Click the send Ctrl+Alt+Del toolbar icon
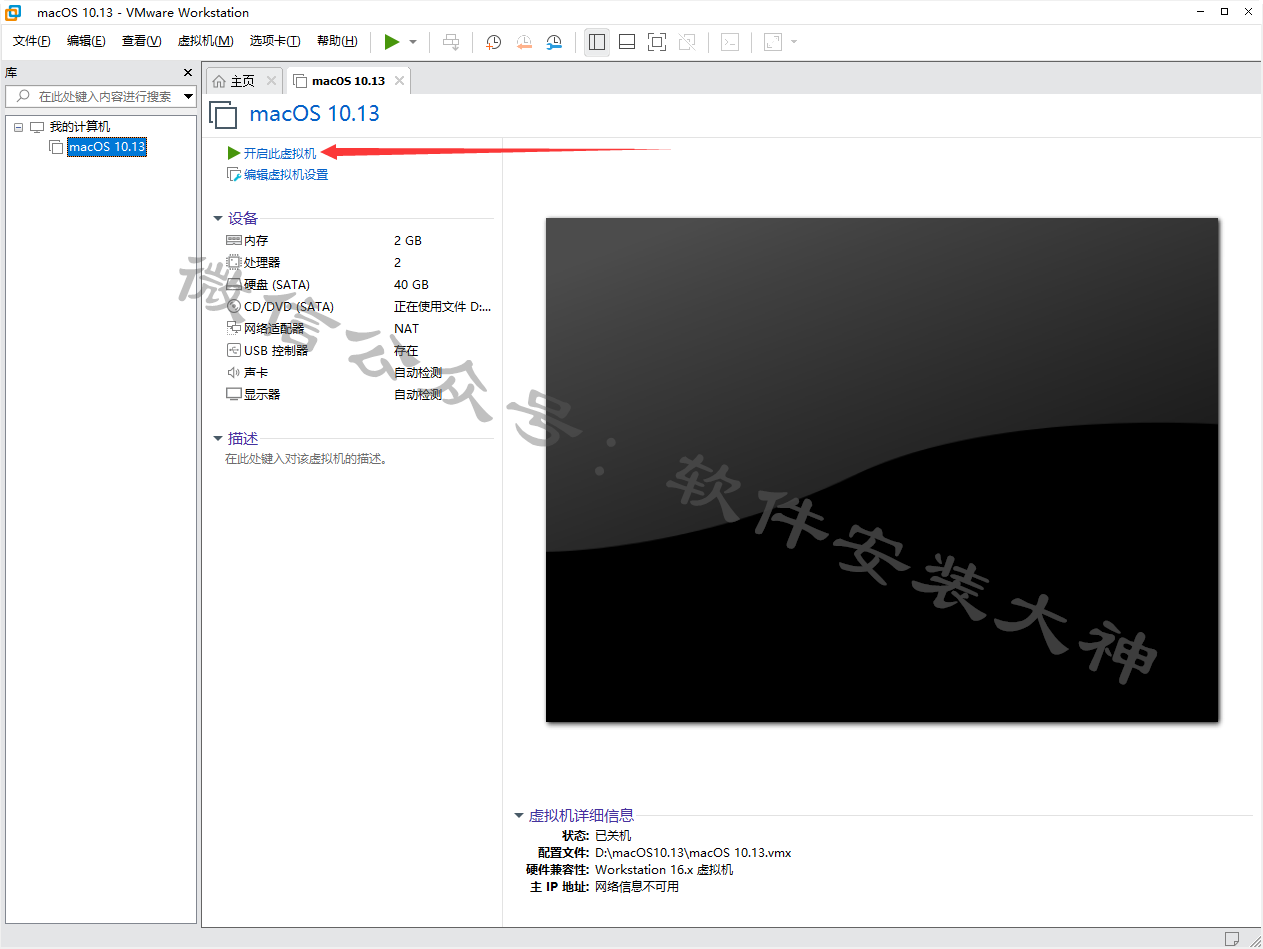The width and height of the screenshot is (1263, 949). coord(451,42)
